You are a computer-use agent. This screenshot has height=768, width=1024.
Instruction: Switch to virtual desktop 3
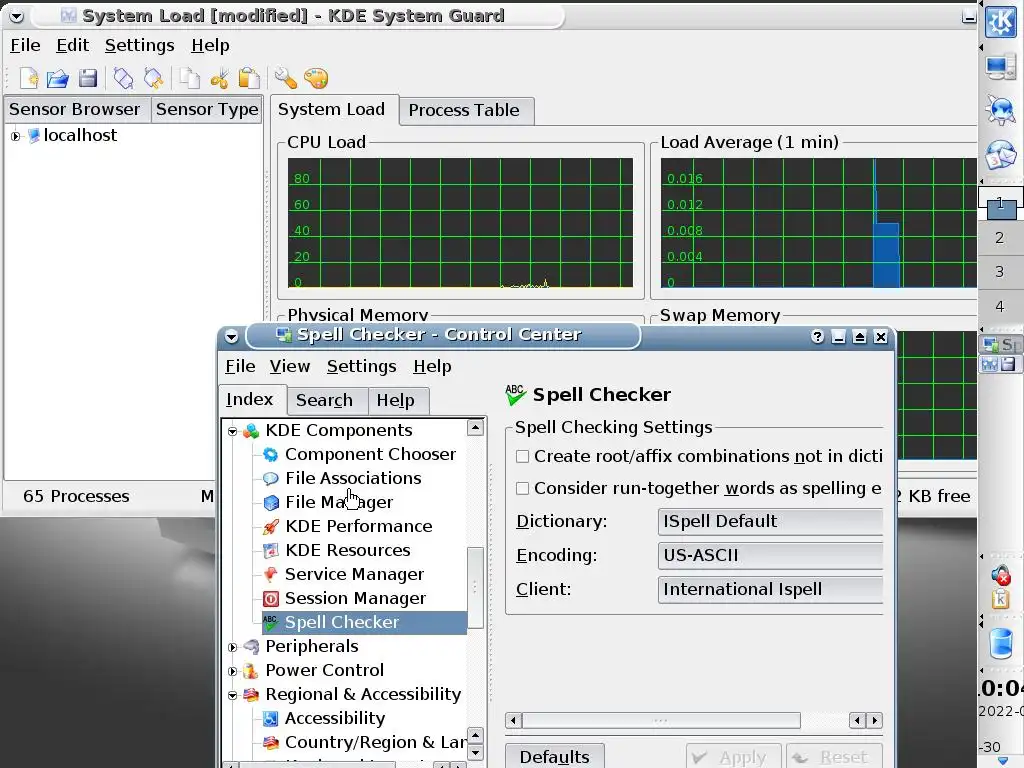999,272
